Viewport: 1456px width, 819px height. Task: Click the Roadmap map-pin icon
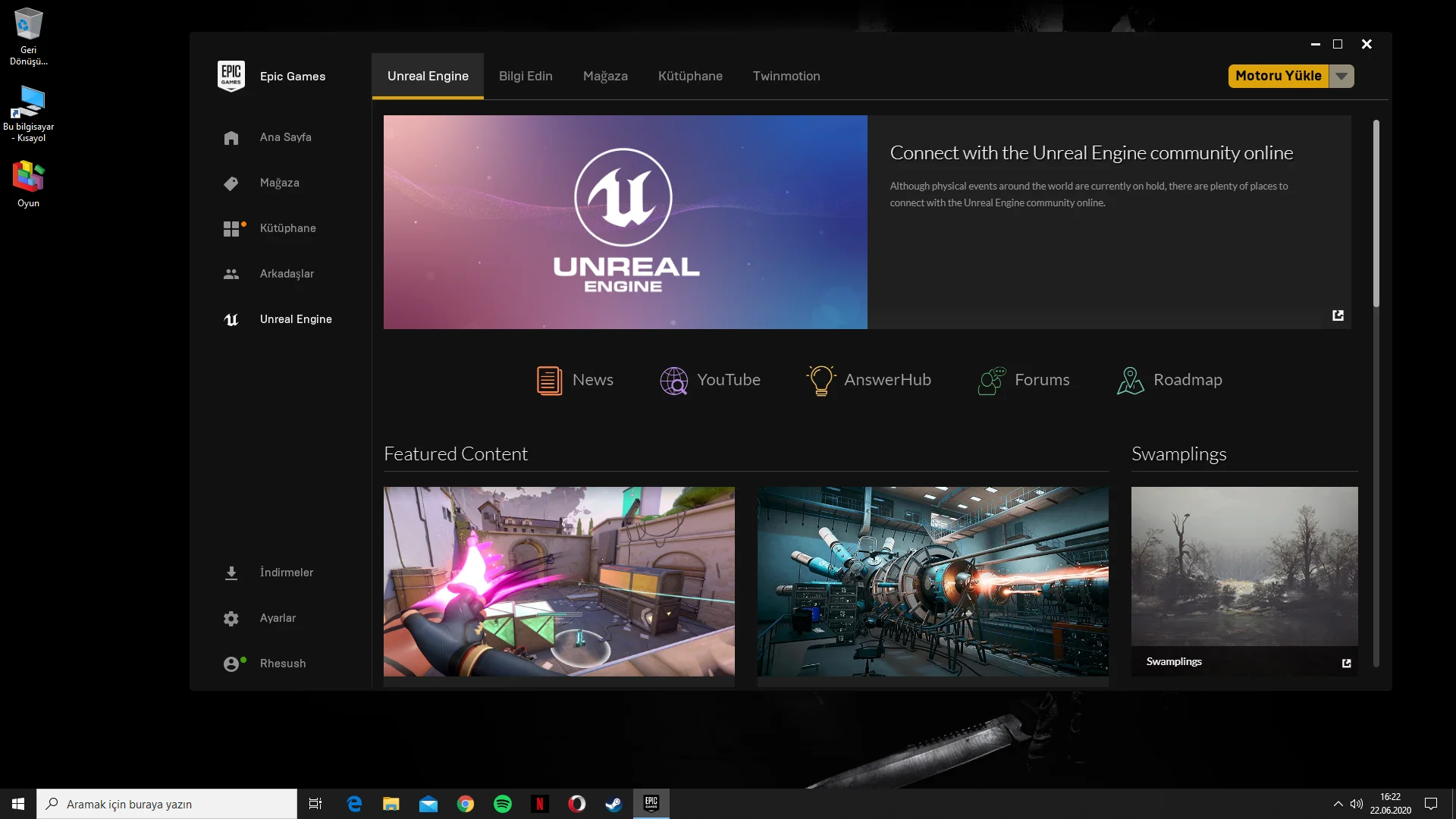(x=1130, y=380)
